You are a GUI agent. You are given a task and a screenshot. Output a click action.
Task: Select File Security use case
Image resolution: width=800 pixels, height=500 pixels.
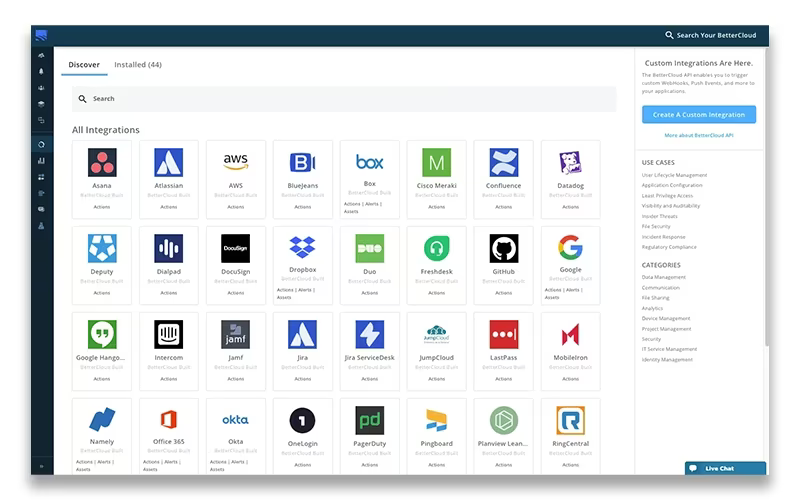point(656,227)
